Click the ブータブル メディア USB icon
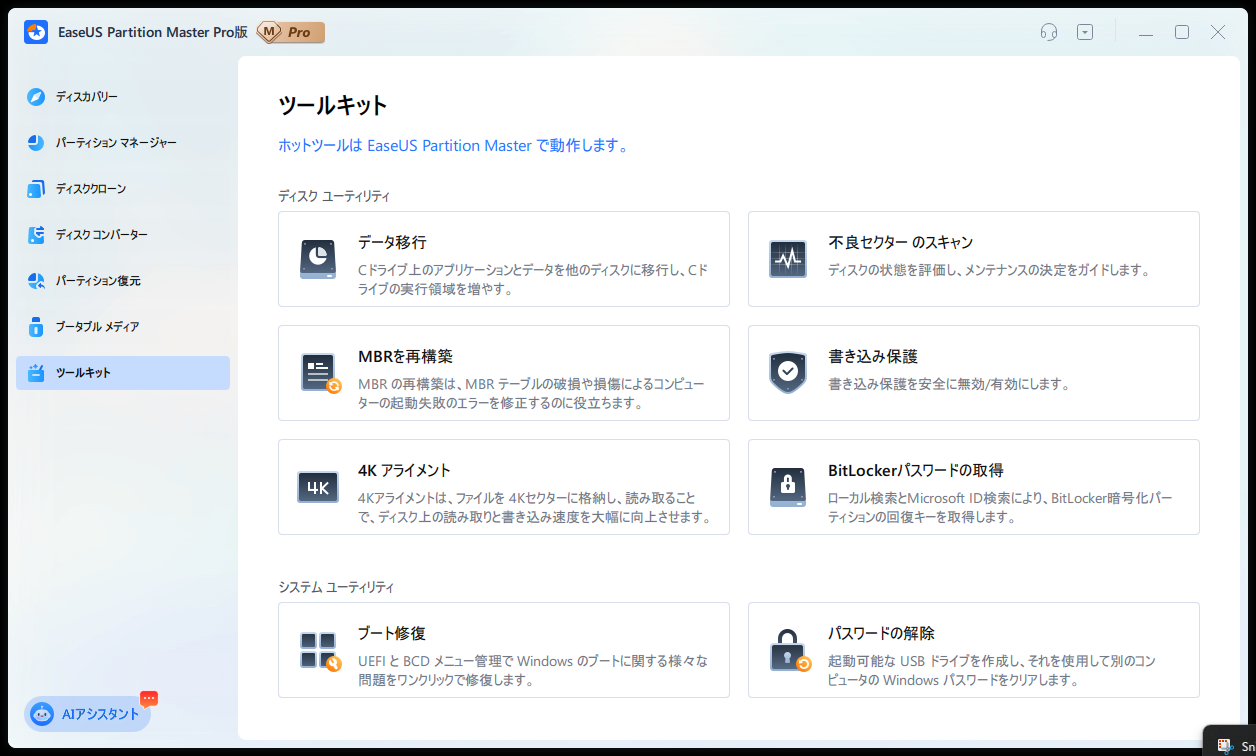Viewport: 1256px width, 756px height. point(36,327)
